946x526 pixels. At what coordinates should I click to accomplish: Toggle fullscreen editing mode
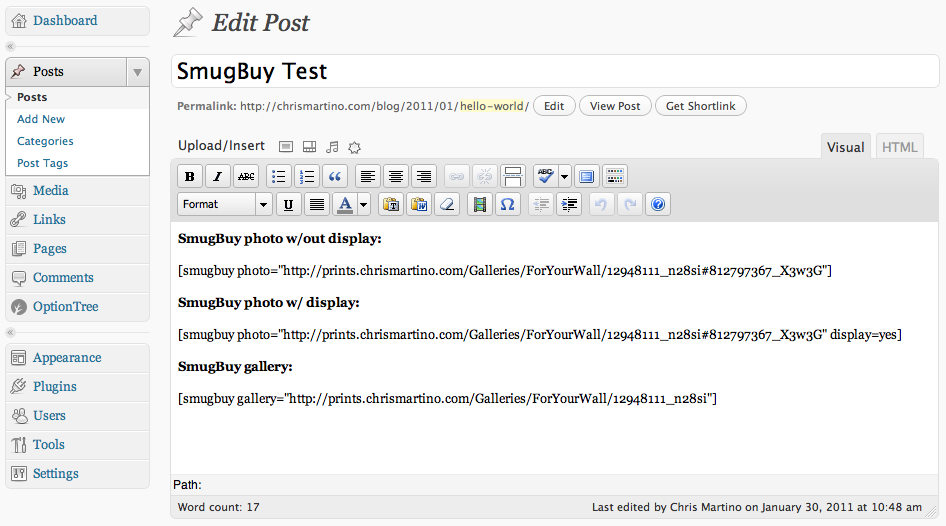[586, 176]
